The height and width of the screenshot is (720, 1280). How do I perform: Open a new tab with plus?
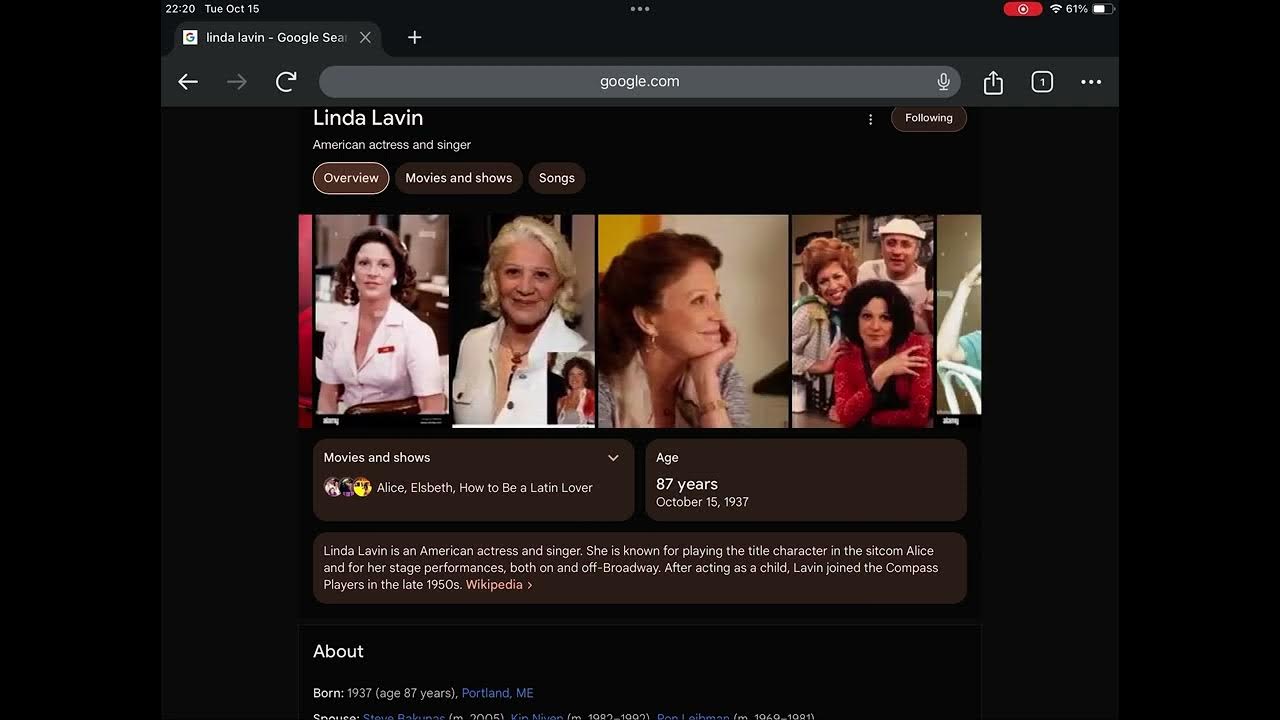[x=414, y=37]
